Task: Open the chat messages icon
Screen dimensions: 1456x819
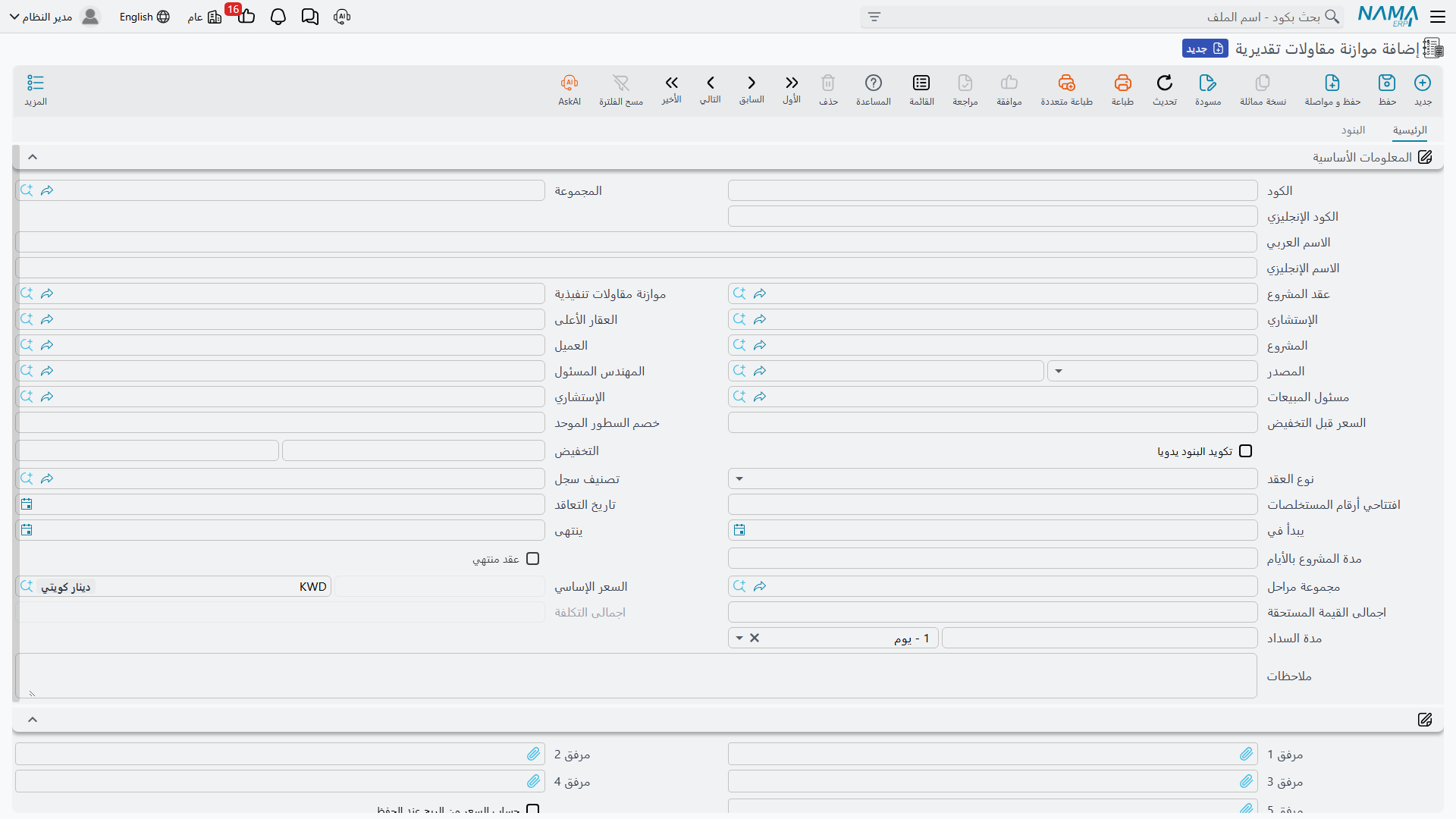Action: click(310, 17)
